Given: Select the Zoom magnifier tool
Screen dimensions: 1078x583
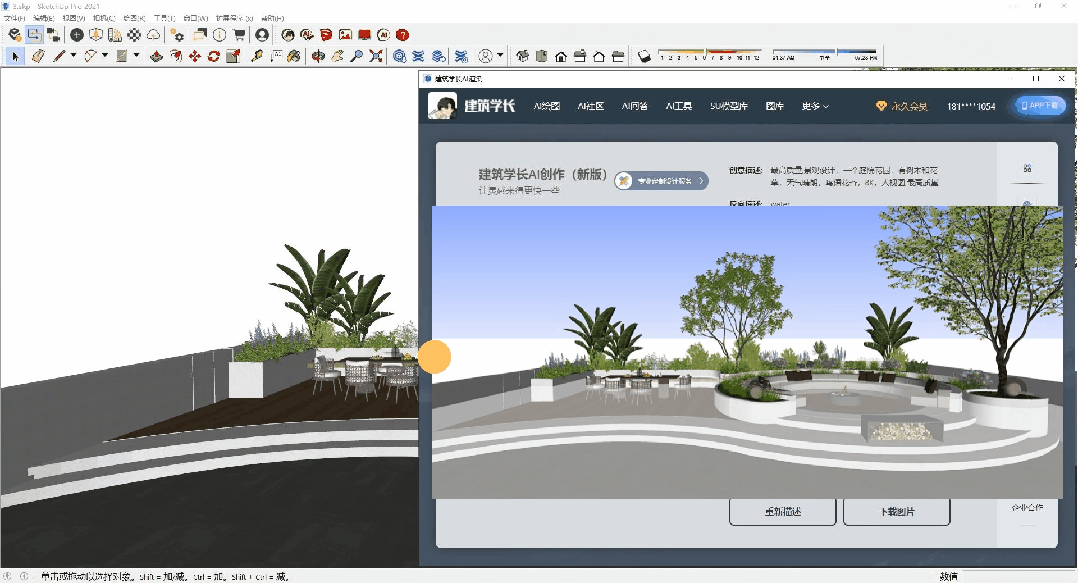Looking at the screenshot, I should 356,56.
